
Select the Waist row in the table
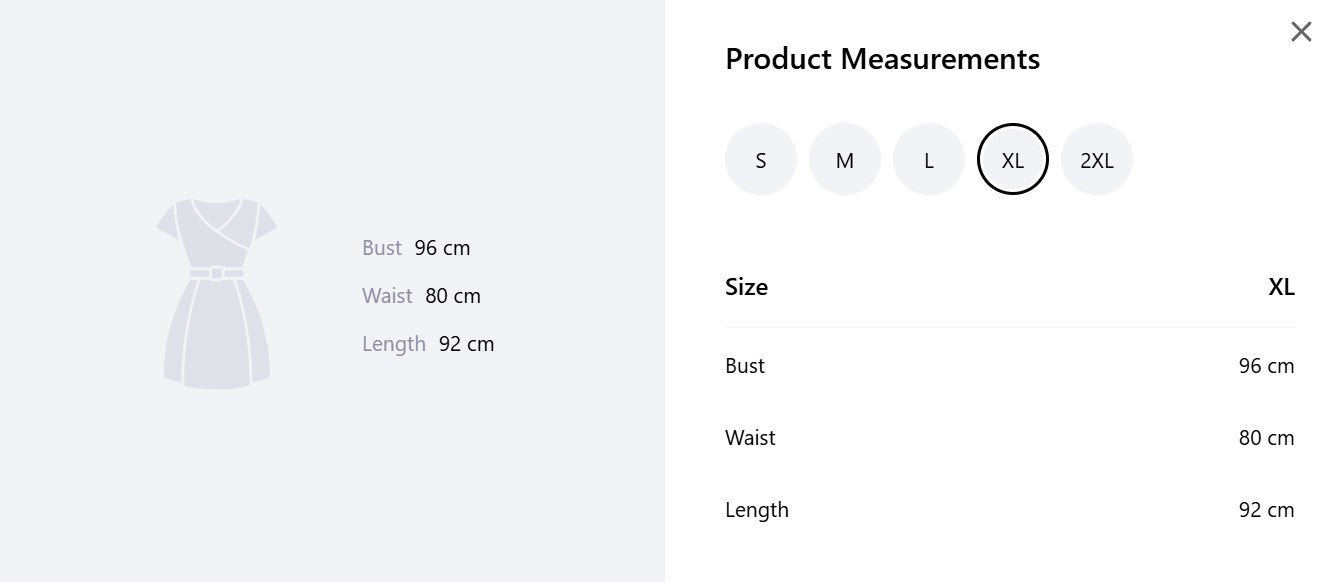pos(1010,438)
